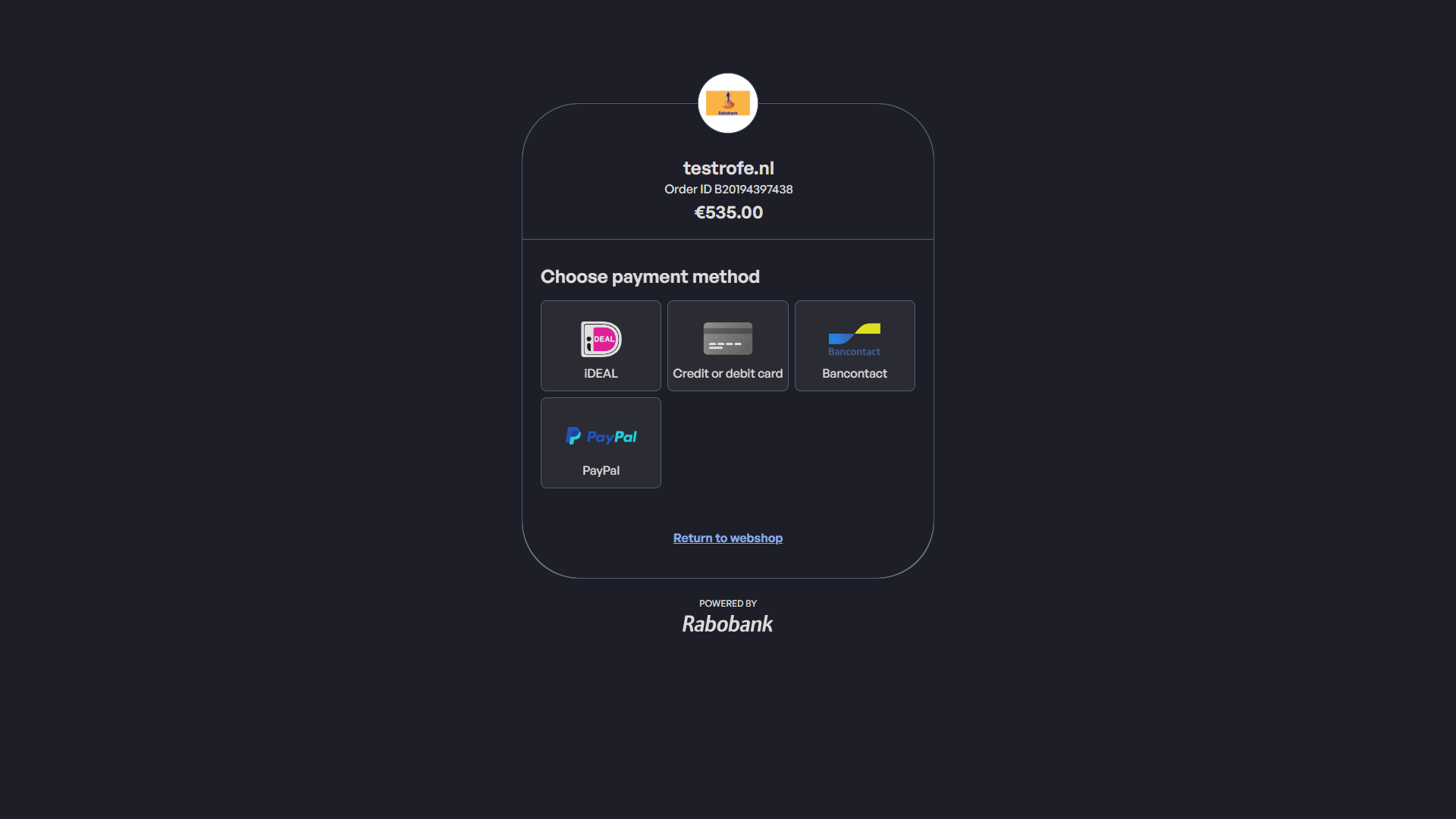Screen dimensions: 1456x819
Task: Click the small Bancontact wordmark under logo
Action: pyautogui.click(x=854, y=352)
